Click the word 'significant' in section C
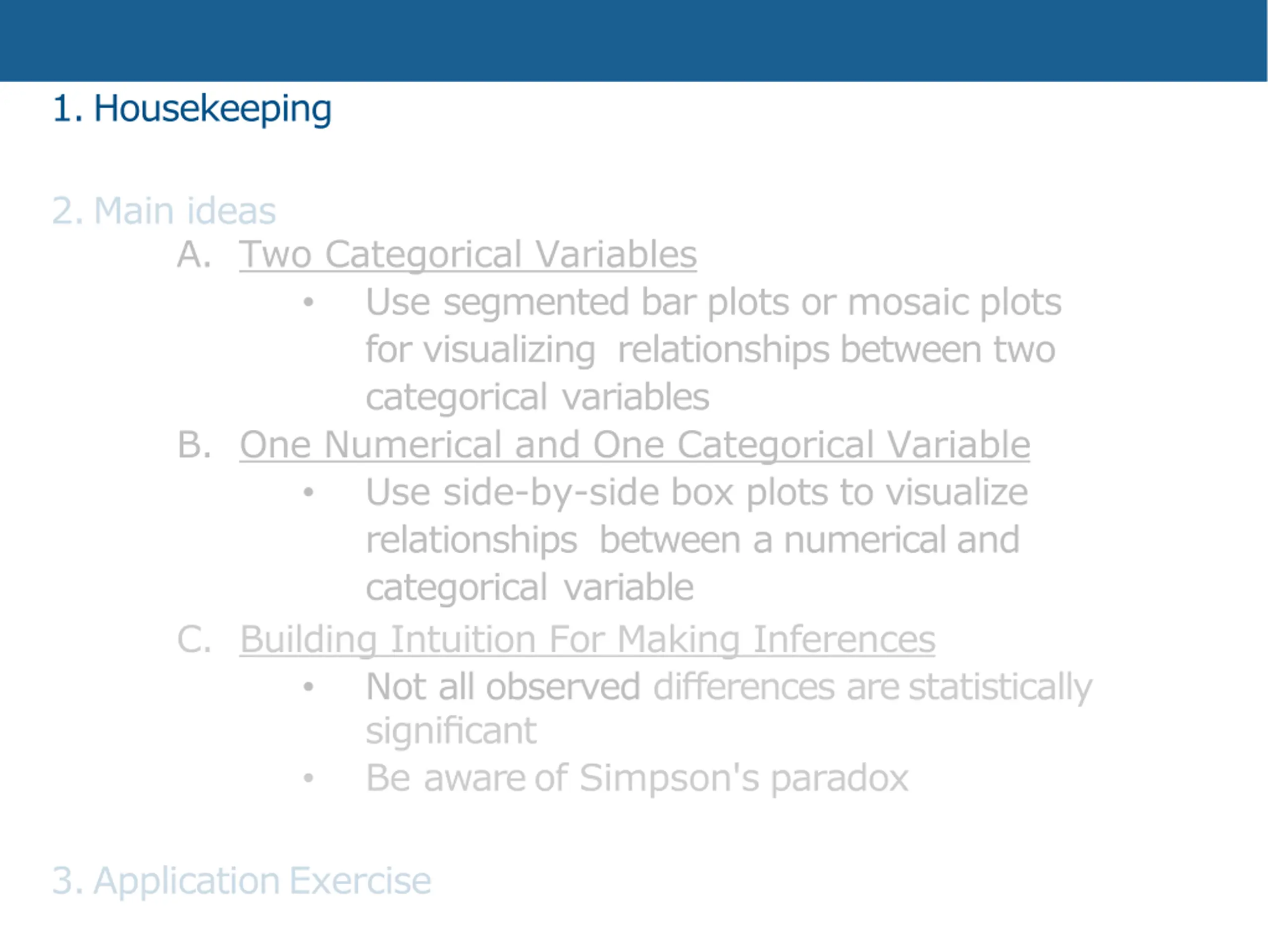The height and width of the screenshot is (952, 1268). click(451, 732)
